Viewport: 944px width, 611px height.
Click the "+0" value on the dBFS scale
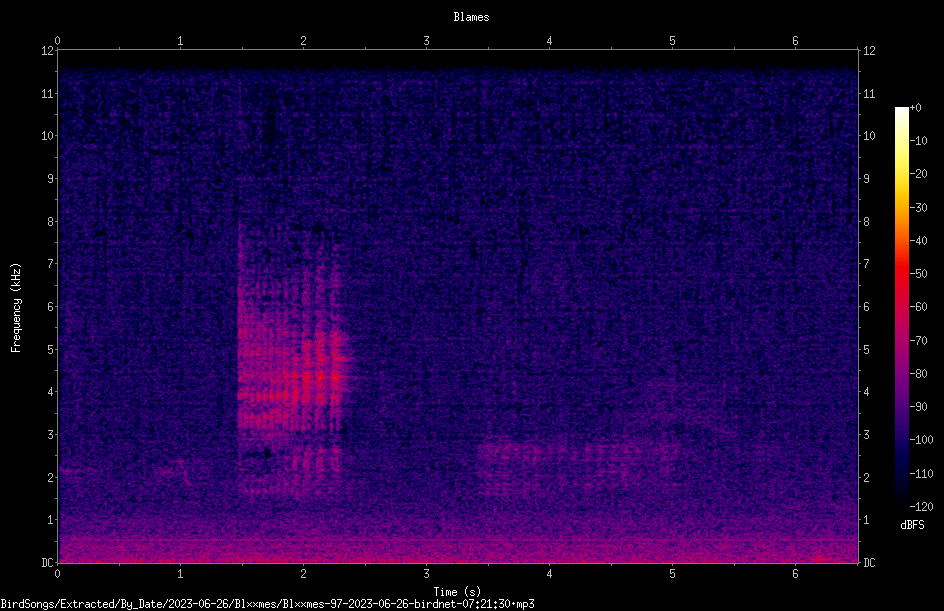[x=916, y=107]
